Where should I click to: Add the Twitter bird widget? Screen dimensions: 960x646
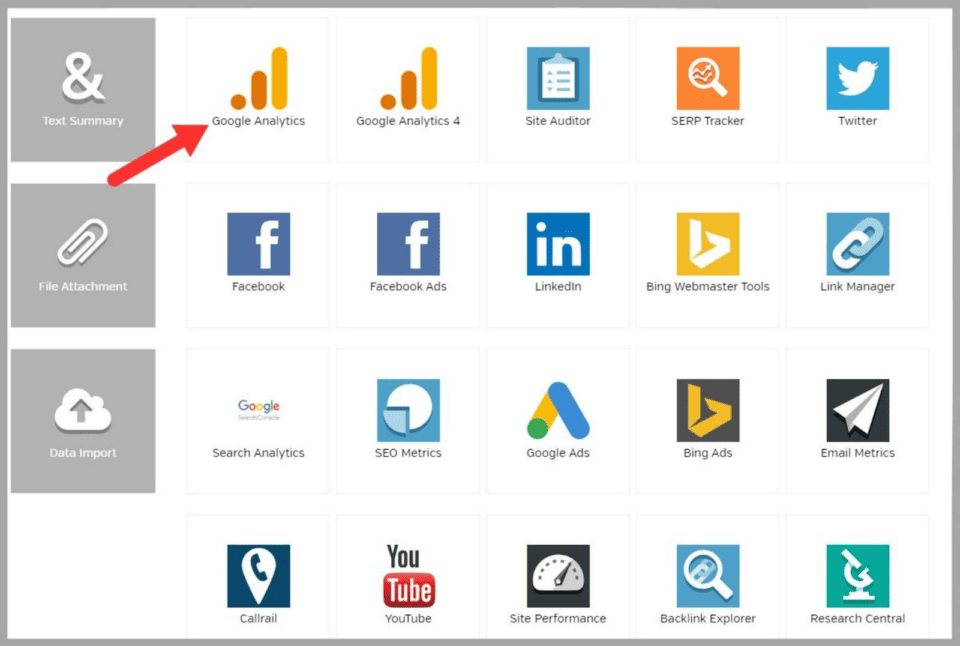tap(858, 78)
